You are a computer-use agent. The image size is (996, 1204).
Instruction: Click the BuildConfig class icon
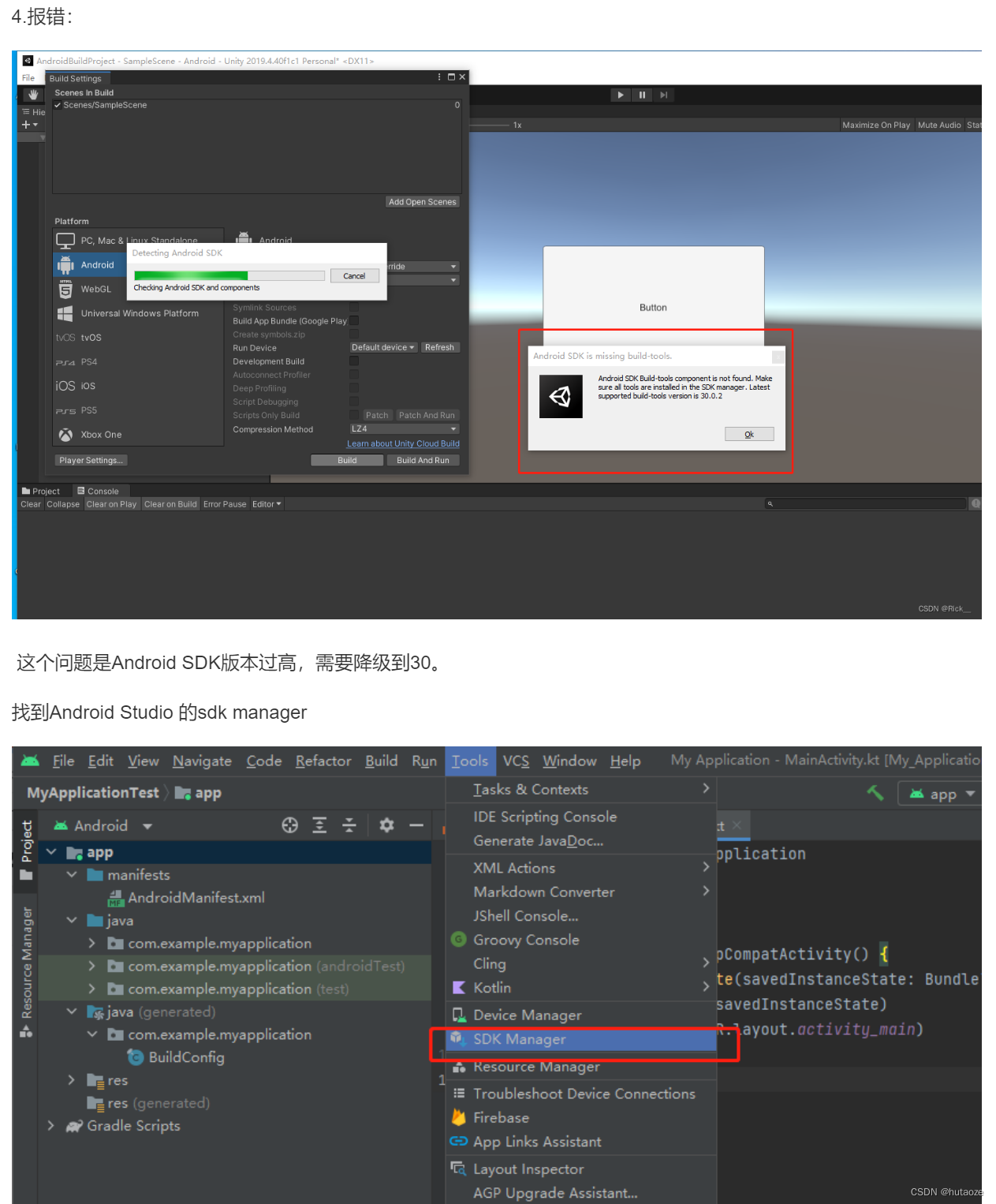tap(136, 1057)
